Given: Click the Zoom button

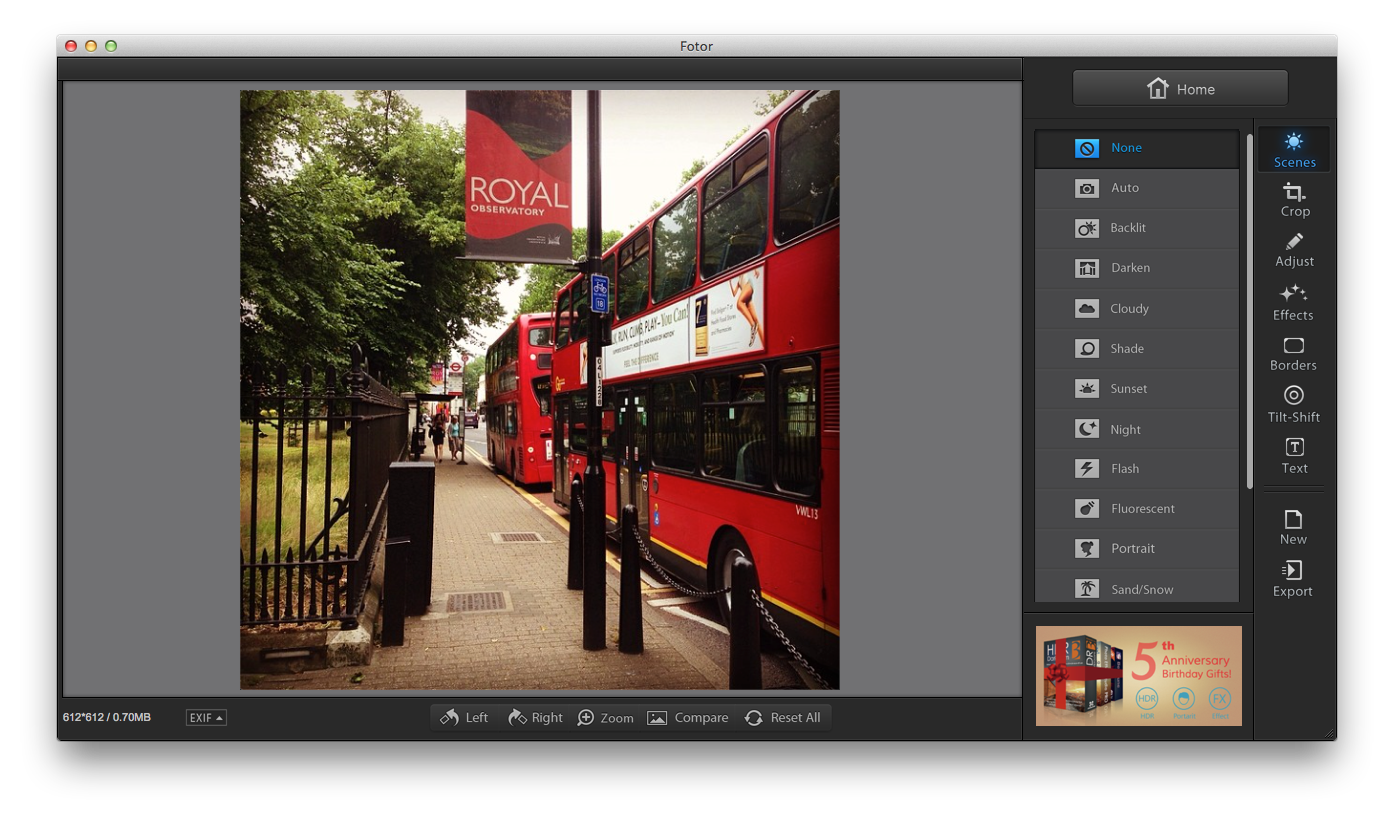Looking at the screenshot, I should tap(605, 718).
